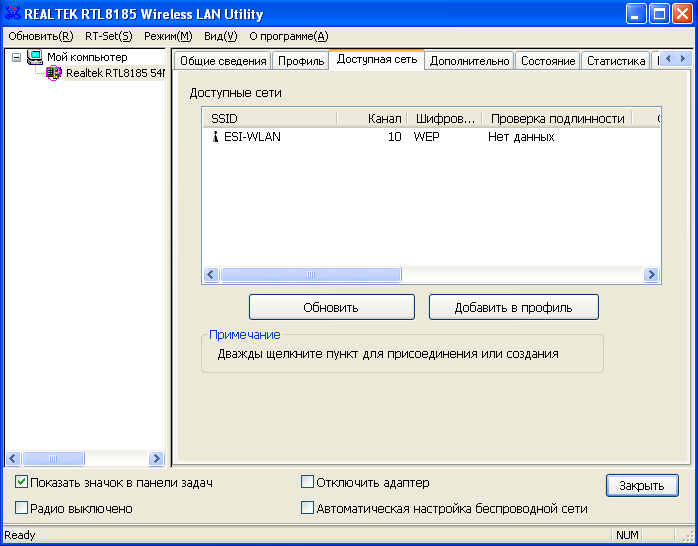The width and height of the screenshot is (698, 546).
Task: Click the Закрыть button
Action: point(642,485)
